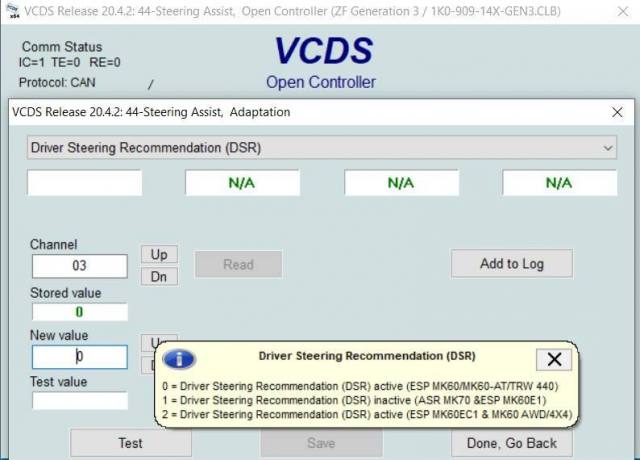
Task: Close the Driver Steering Recommendation balloon
Action: (x=554, y=359)
